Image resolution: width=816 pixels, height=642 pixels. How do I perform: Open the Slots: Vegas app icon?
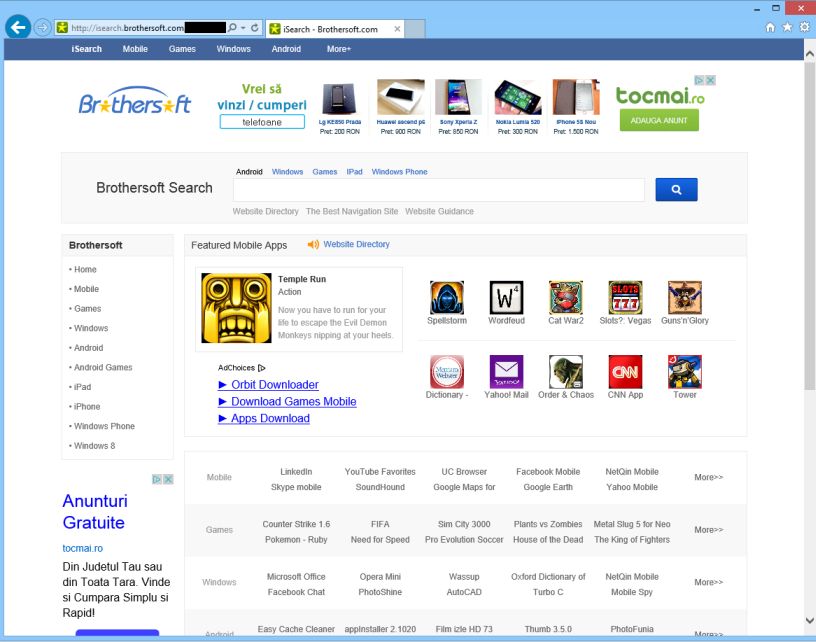626,298
